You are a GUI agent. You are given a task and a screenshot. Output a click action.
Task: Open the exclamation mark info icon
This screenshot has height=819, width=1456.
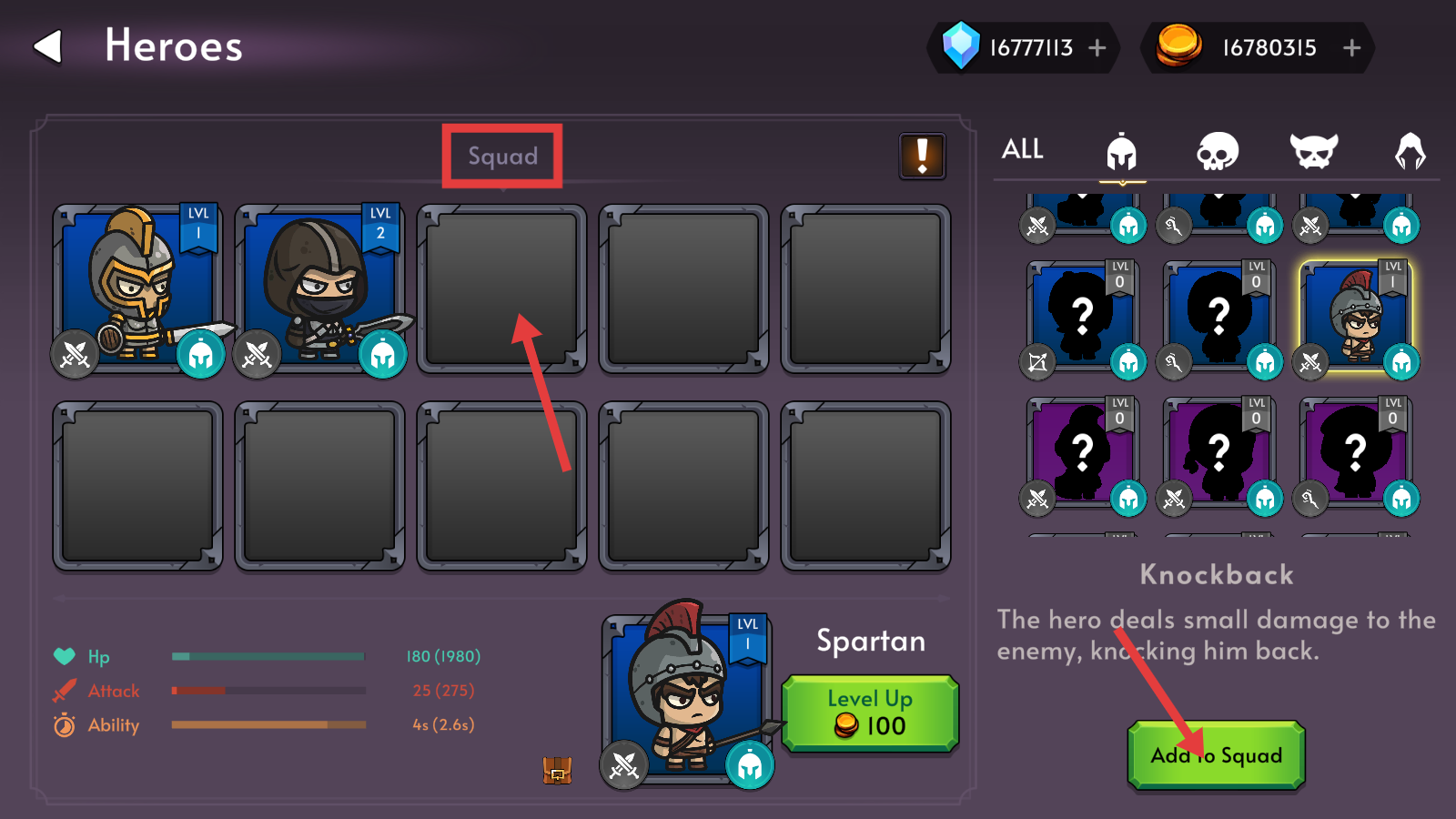922,156
